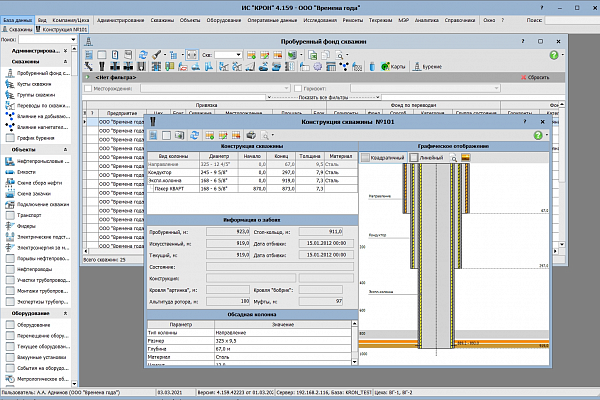This screenshot has width=600, height=400.
Task: Open График бурения in the sidebar
Action: click(x=30, y=138)
